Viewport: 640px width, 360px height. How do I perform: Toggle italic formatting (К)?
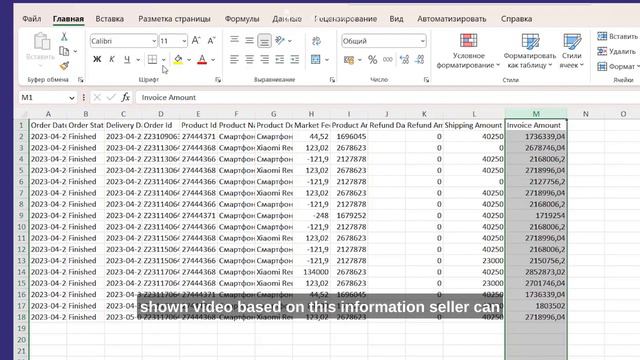111,60
